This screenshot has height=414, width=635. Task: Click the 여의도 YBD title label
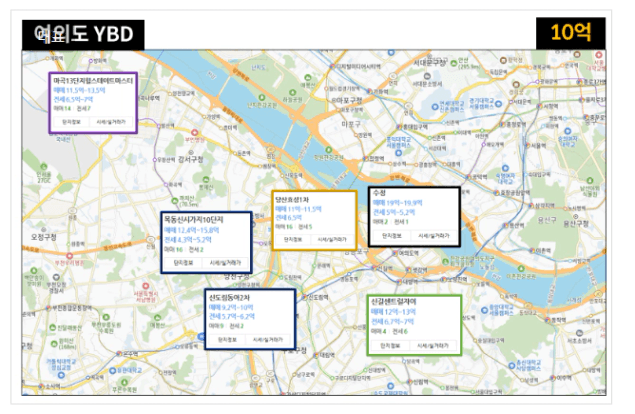click(83, 34)
